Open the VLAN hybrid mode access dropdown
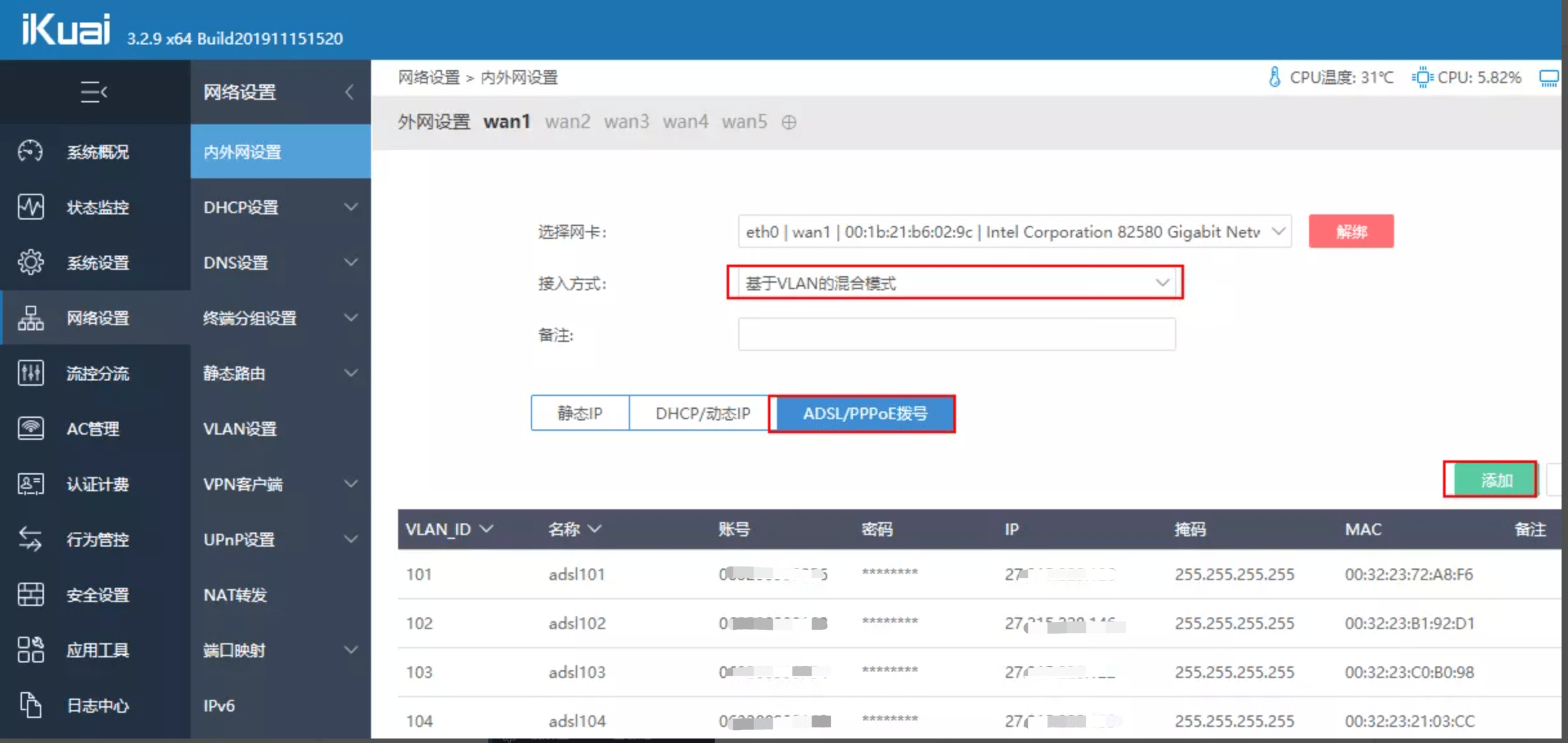Screen dimensions: 1568x743 pos(955,283)
